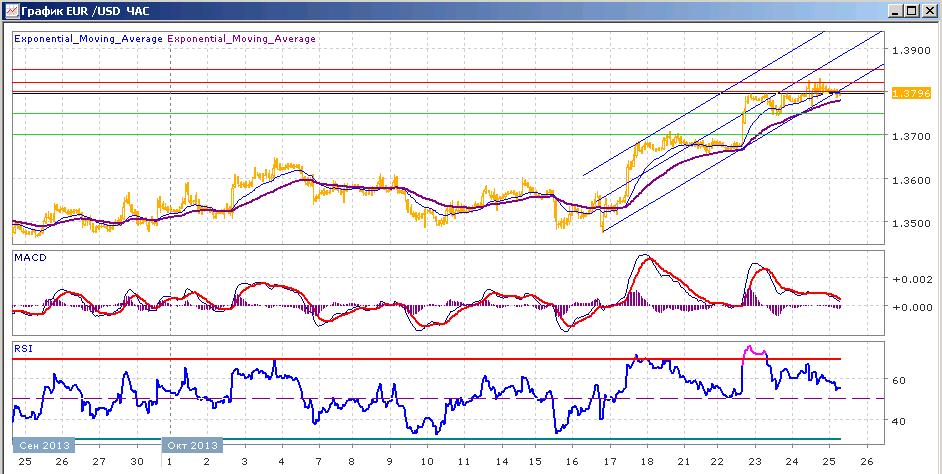Click the date label 14 on time axis
This screenshot has height=474, width=942.
(502, 462)
